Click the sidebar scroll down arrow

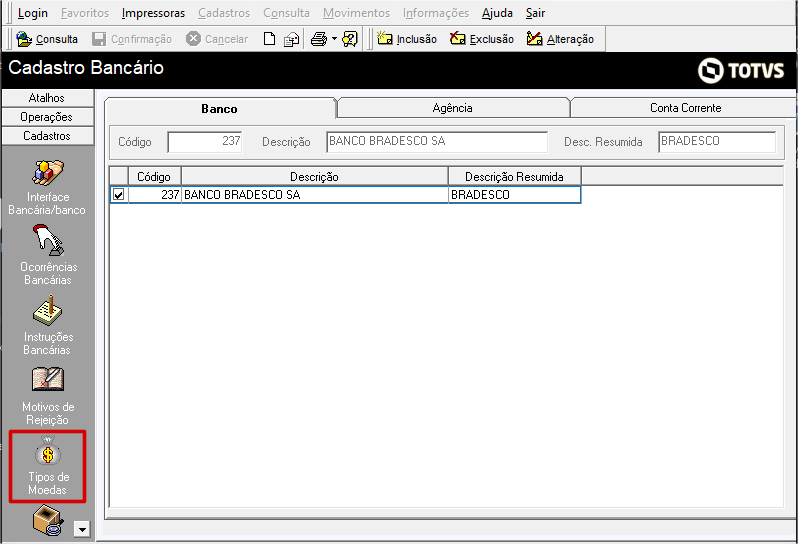pyautogui.click(x=82, y=529)
